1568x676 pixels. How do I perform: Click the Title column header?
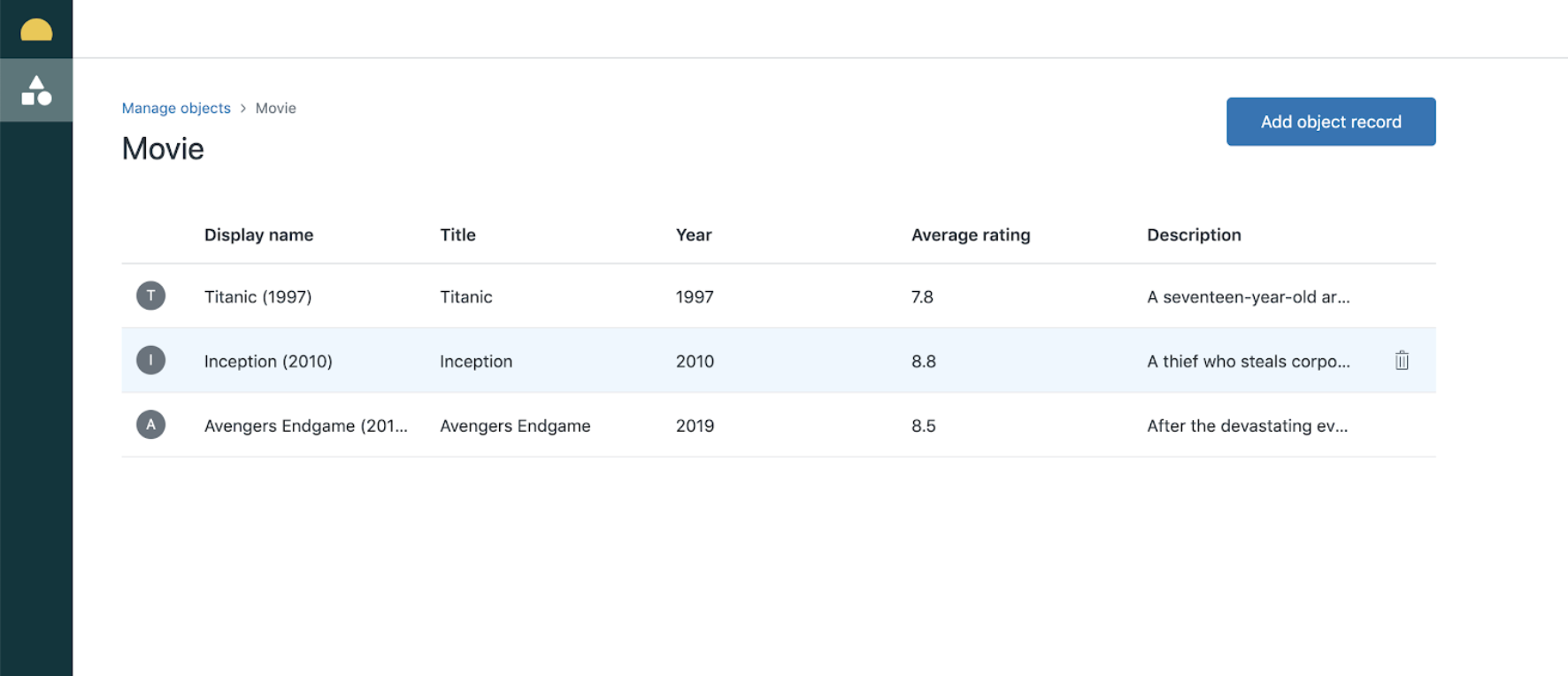tap(457, 235)
